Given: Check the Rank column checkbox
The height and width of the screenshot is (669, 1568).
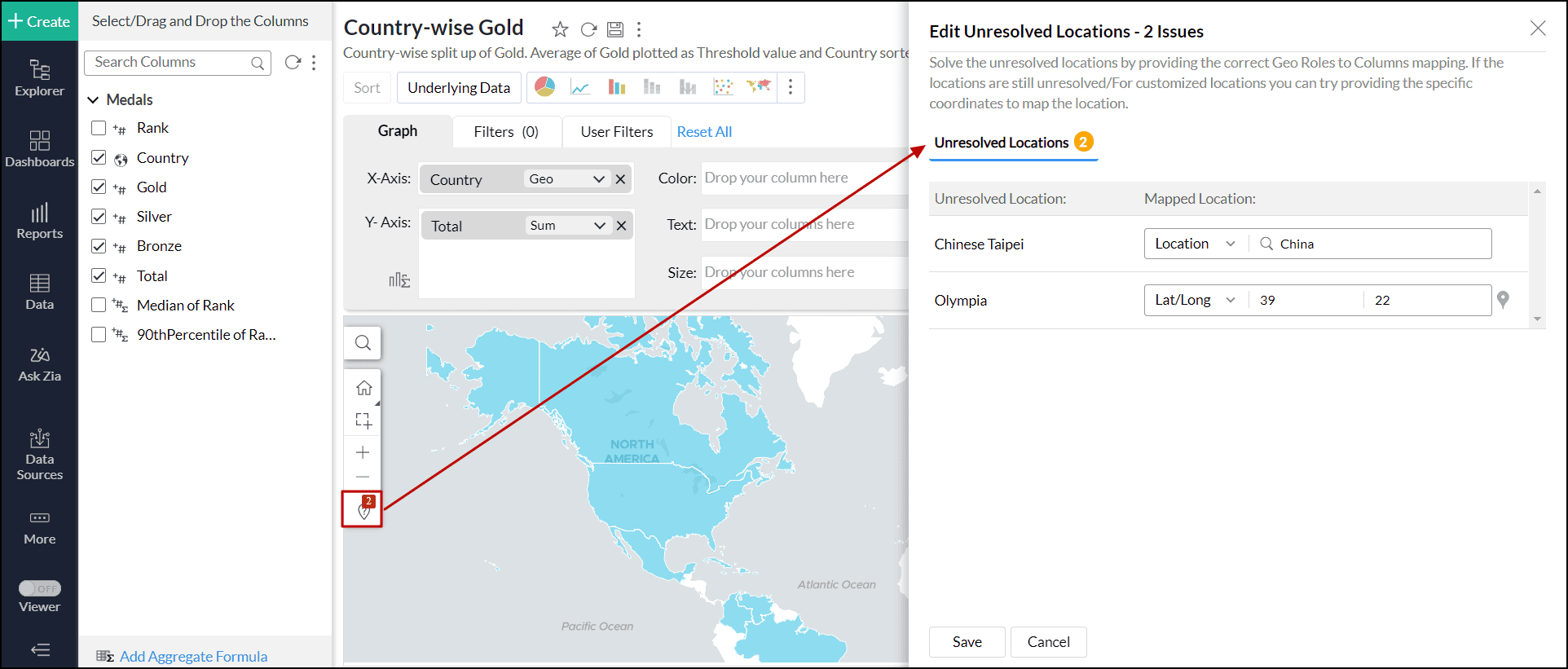Looking at the screenshot, I should [99, 128].
